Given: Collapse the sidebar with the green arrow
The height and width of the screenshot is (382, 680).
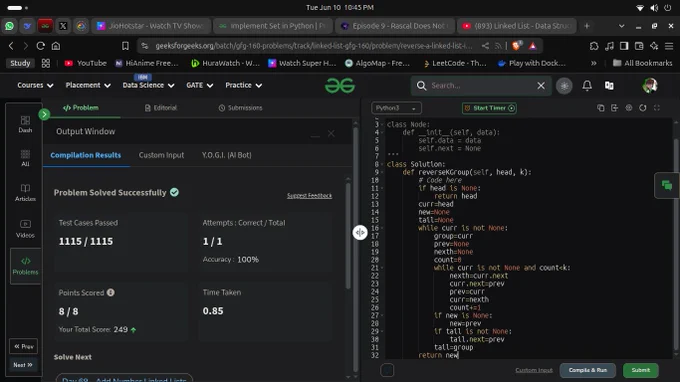Looking at the screenshot, I should pyautogui.click(x=44, y=114).
